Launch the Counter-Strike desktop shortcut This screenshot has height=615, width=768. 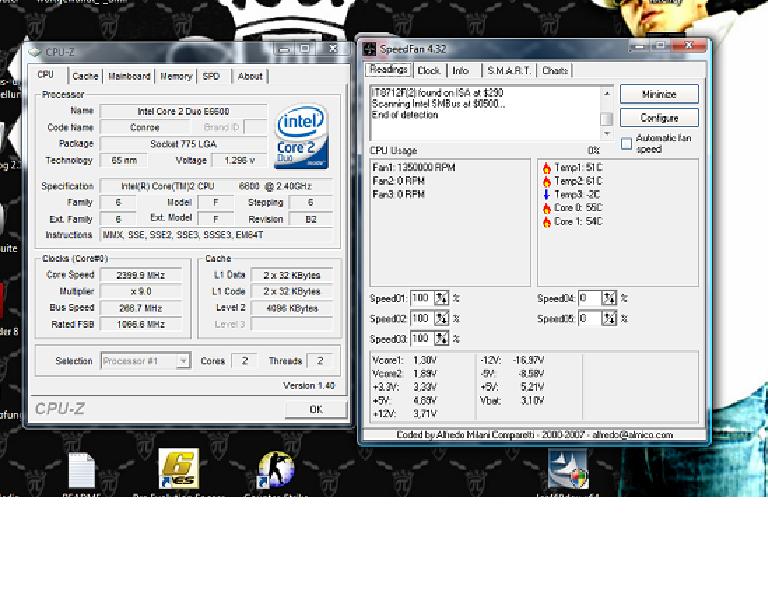(276, 470)
